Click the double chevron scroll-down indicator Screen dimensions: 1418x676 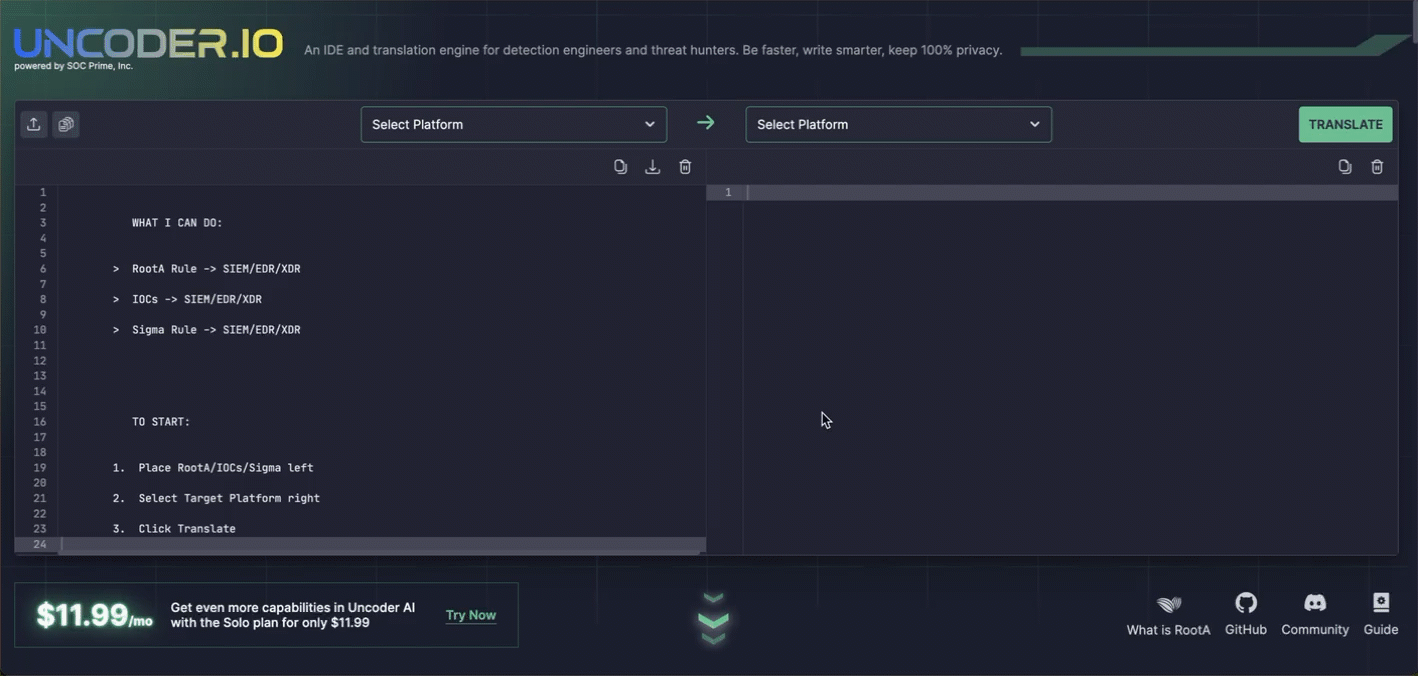click(713, 619)
